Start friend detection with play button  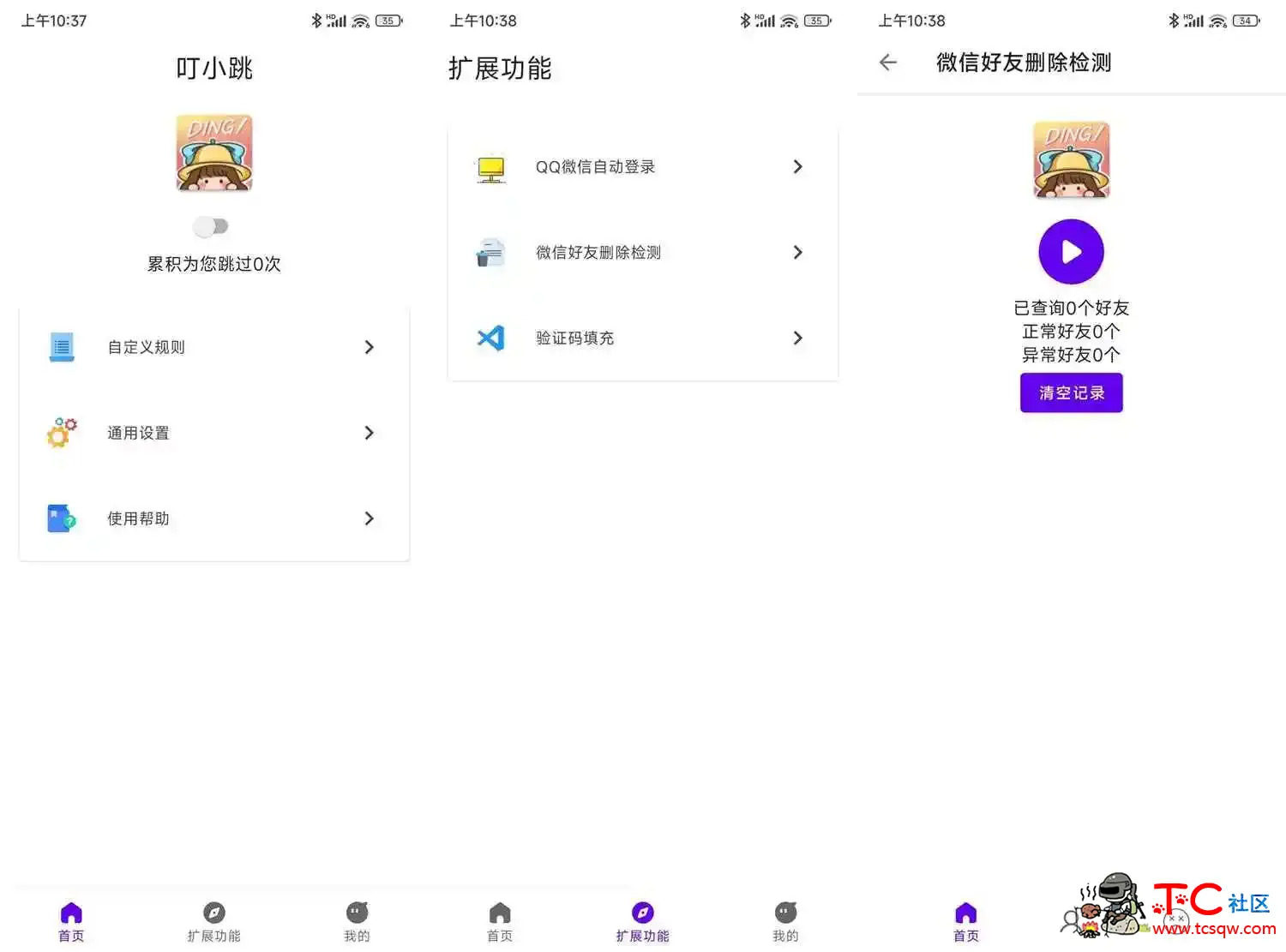point(1072,252)
